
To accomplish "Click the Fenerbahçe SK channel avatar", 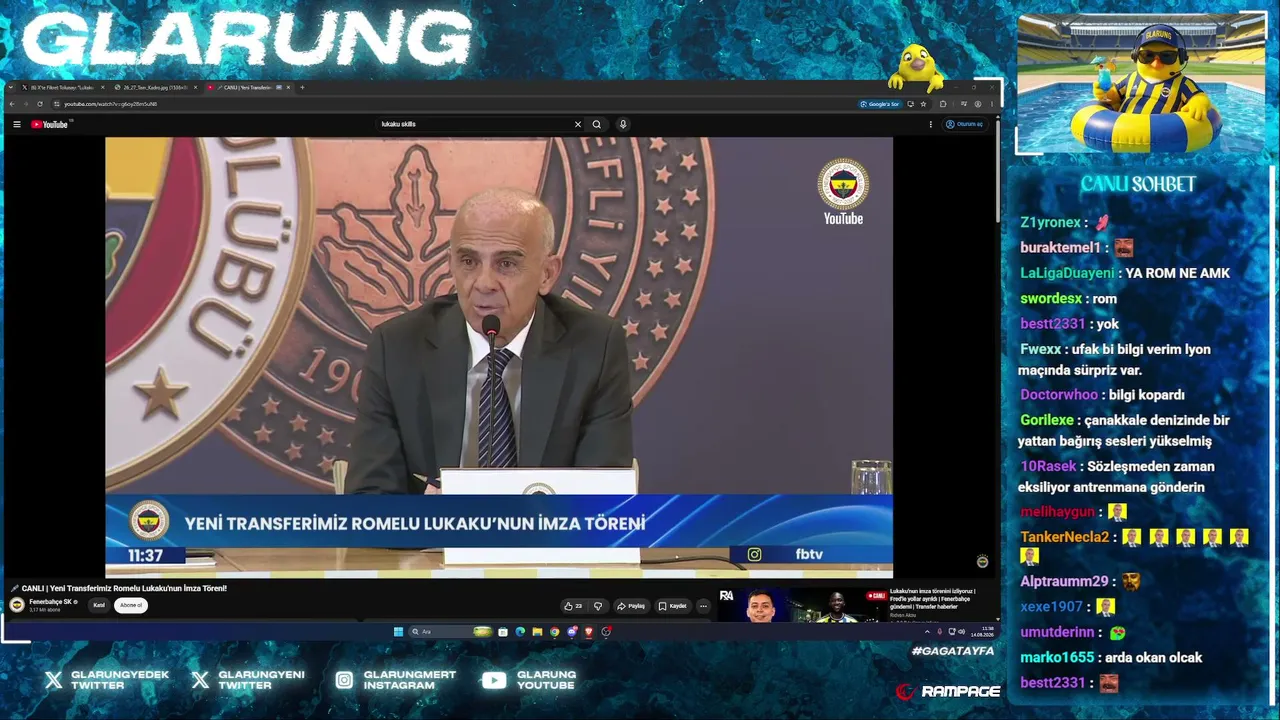I will pyautogui.click(x=17, y=605).
